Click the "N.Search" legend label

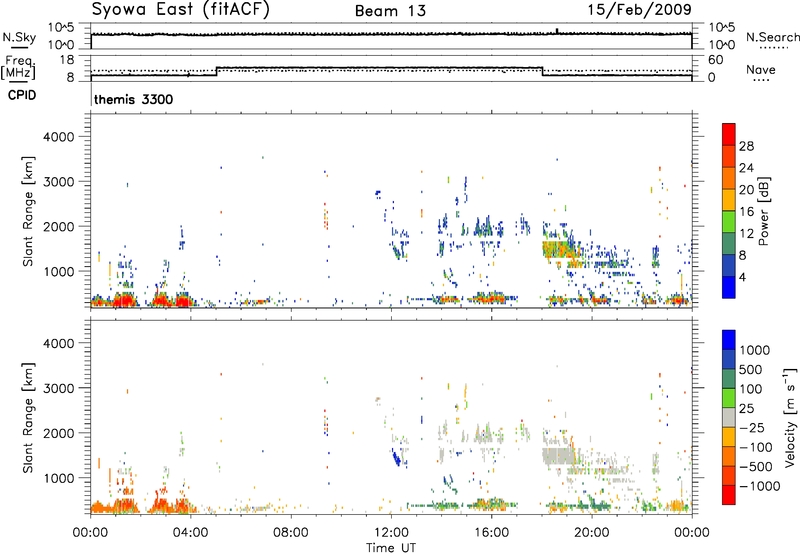(773, 37)
